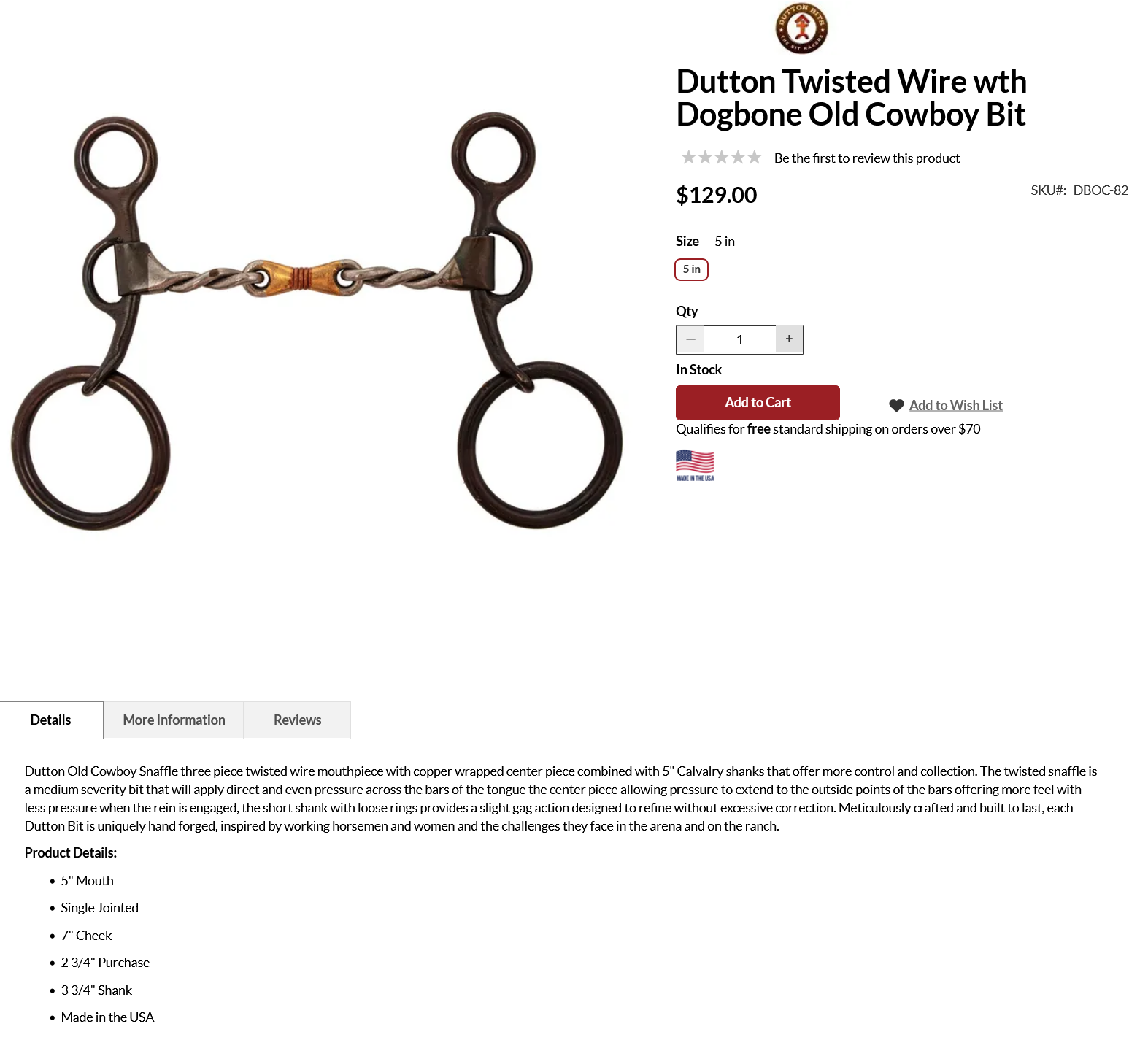Click the minus quantity button

(690, 339)
